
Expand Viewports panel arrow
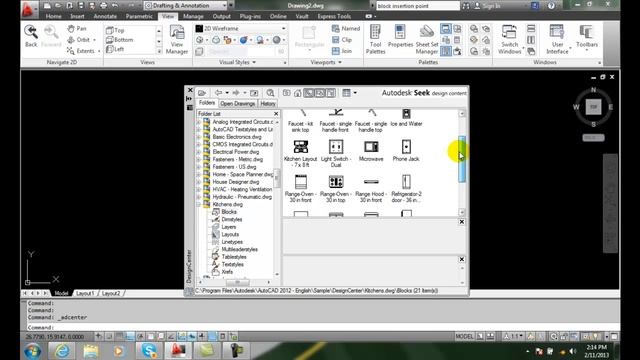(340, 62)
